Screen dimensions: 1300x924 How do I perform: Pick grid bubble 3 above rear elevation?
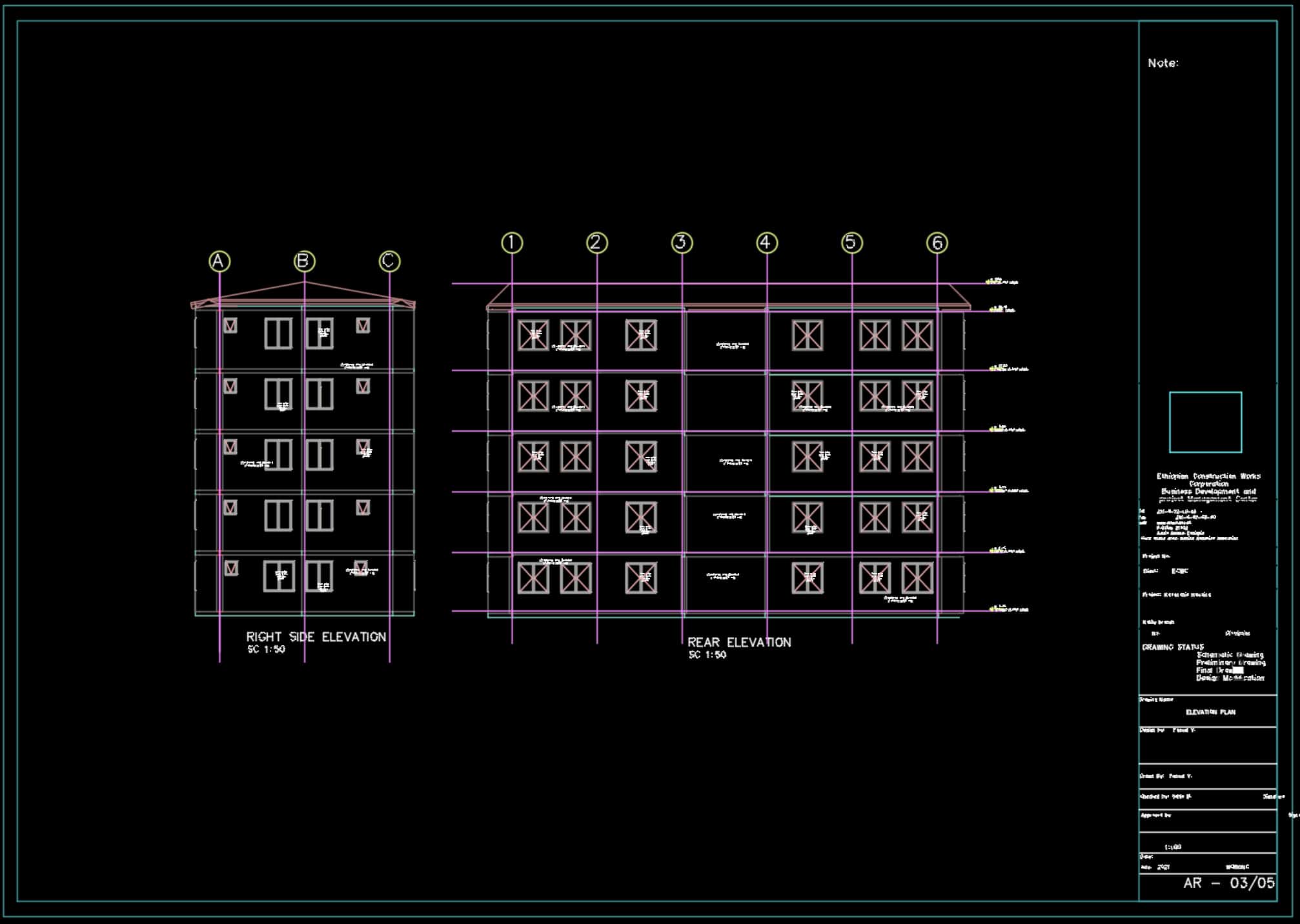pyautogui.click(x=682, y=243)
